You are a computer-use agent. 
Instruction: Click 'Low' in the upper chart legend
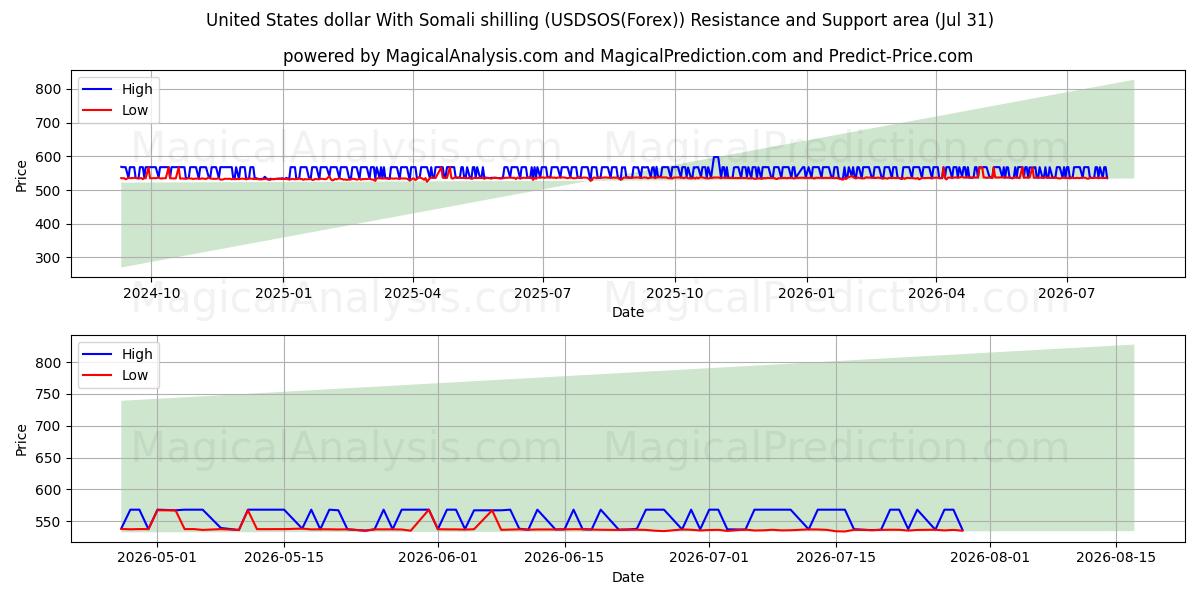(135, 110)
